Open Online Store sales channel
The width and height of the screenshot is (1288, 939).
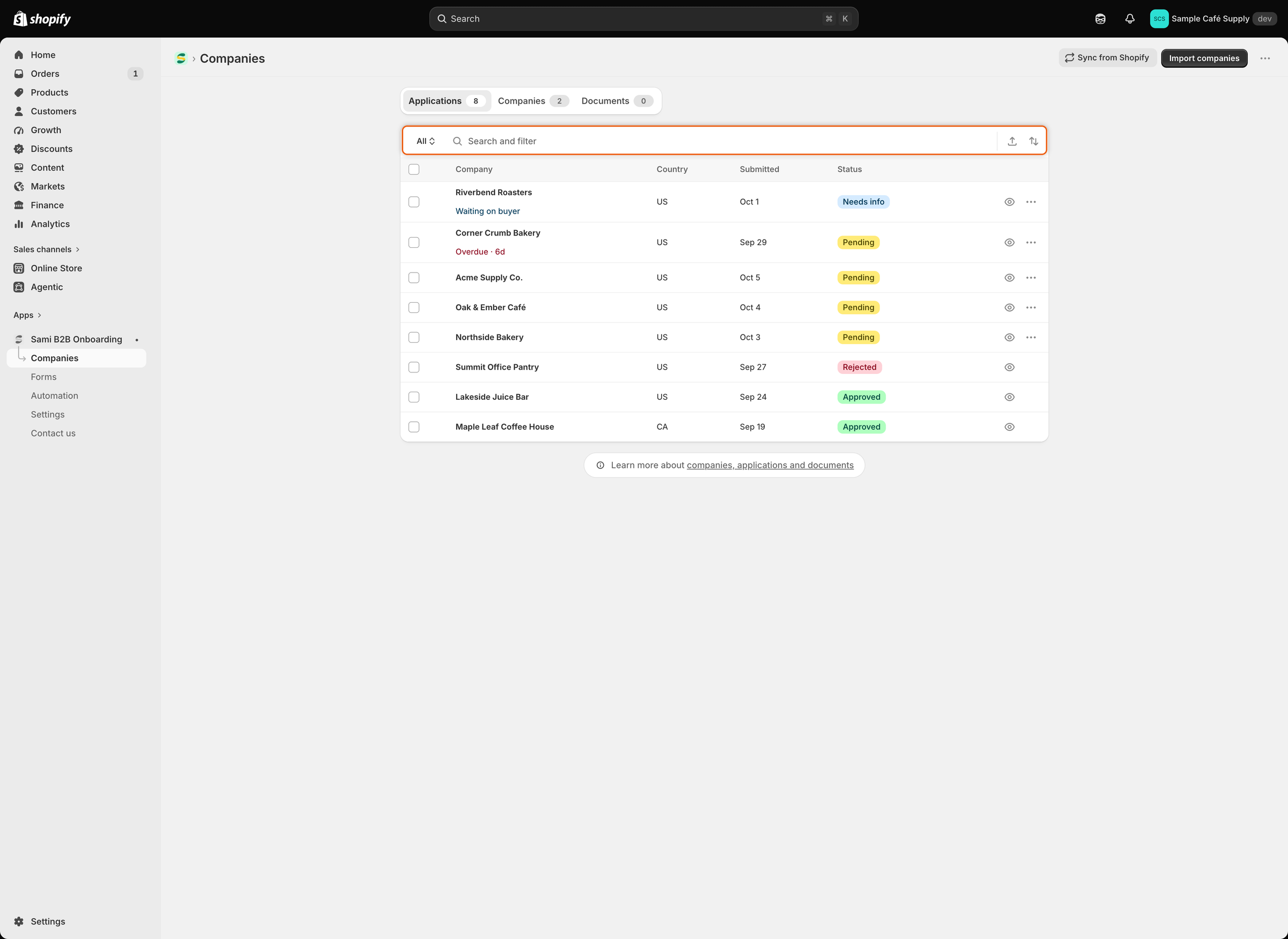click(x=76, y=268)
